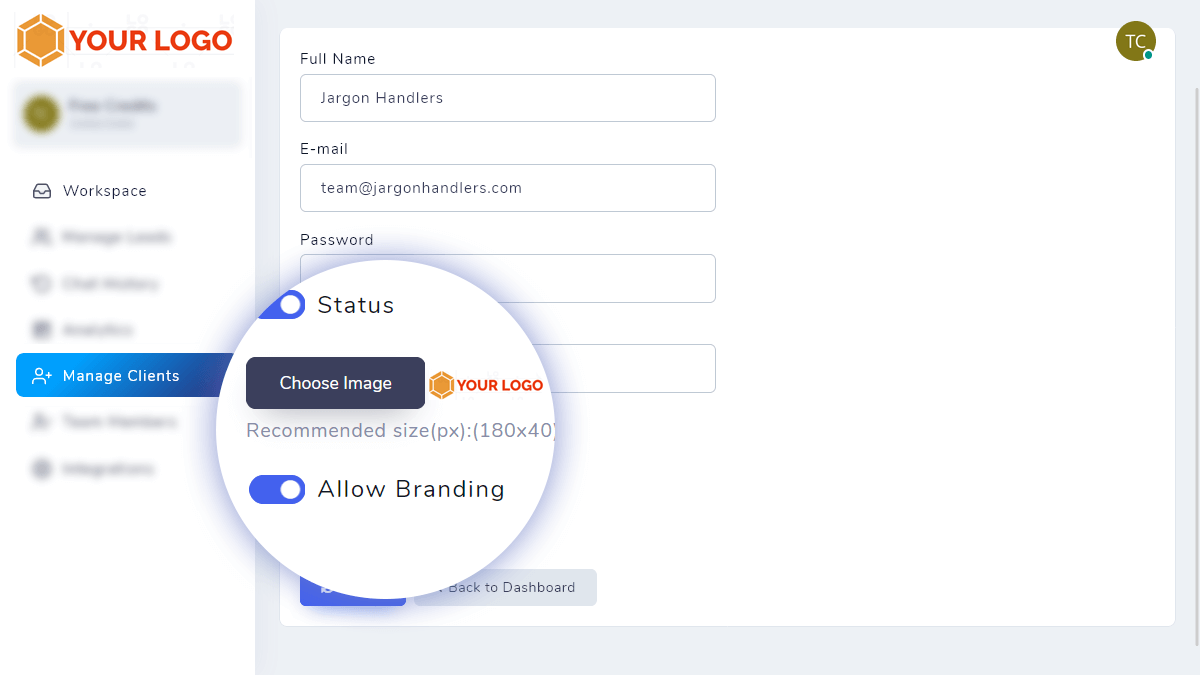Select the Manage Clients menu item

click(121, 376)
